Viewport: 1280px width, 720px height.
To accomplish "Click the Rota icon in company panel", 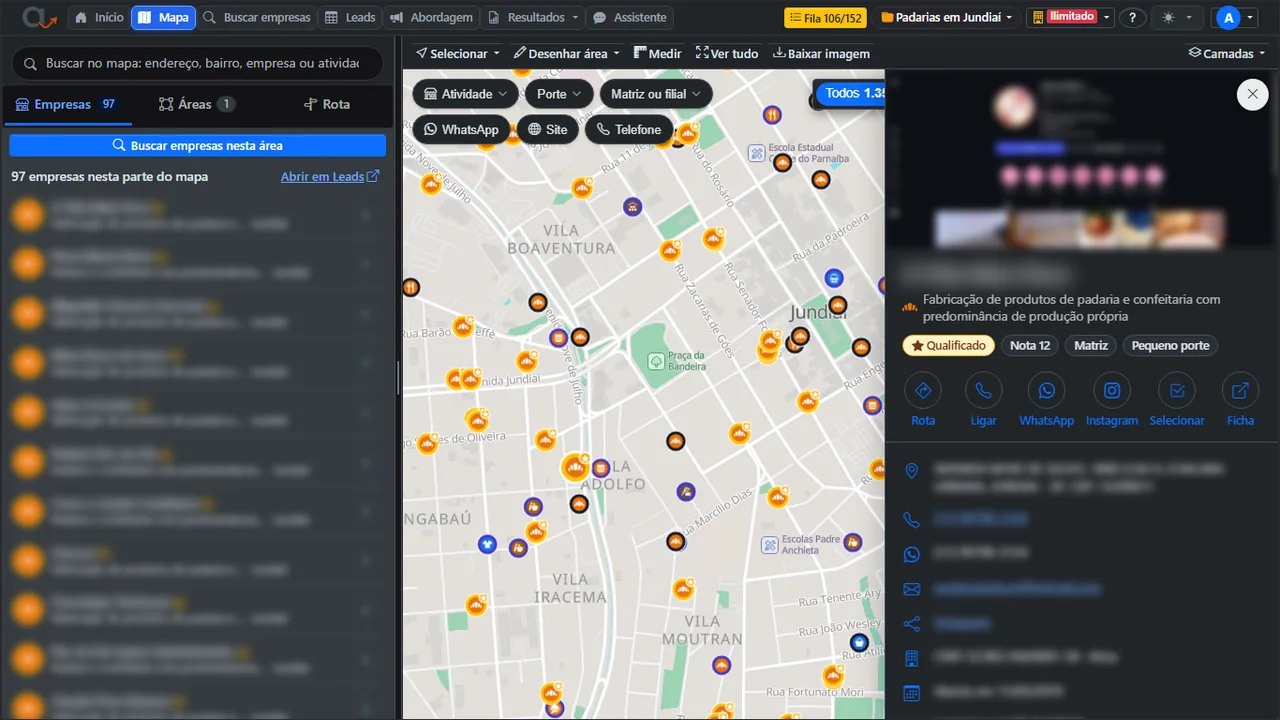I will 923,391.
